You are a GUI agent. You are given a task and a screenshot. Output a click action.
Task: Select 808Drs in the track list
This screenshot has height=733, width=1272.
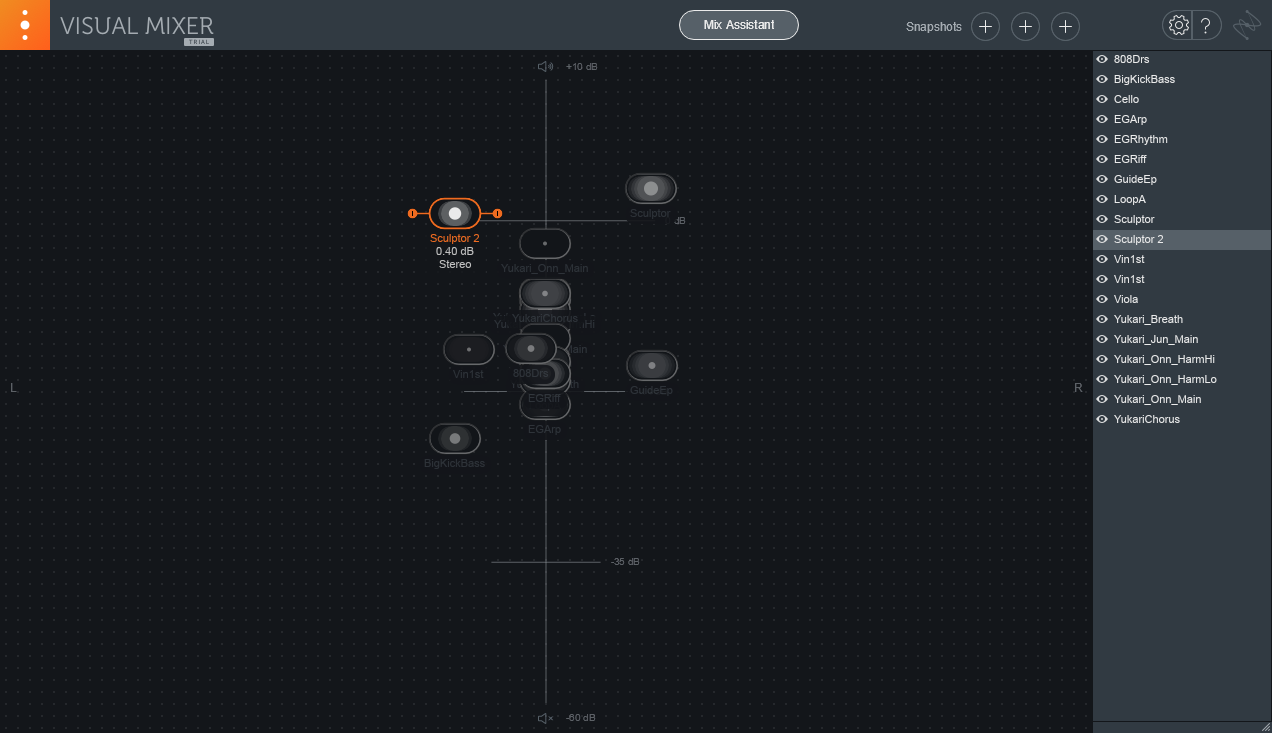pos(1182,59)
